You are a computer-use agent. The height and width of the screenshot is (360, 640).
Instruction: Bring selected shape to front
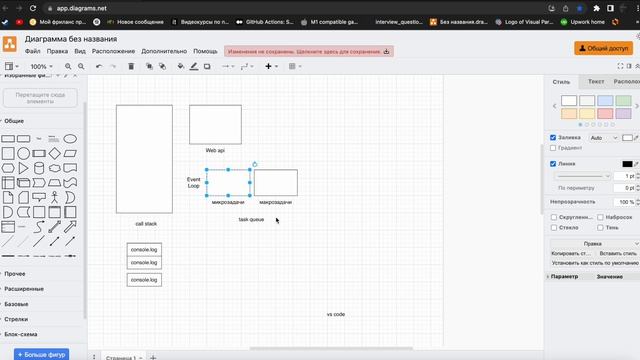pos(149,66)
